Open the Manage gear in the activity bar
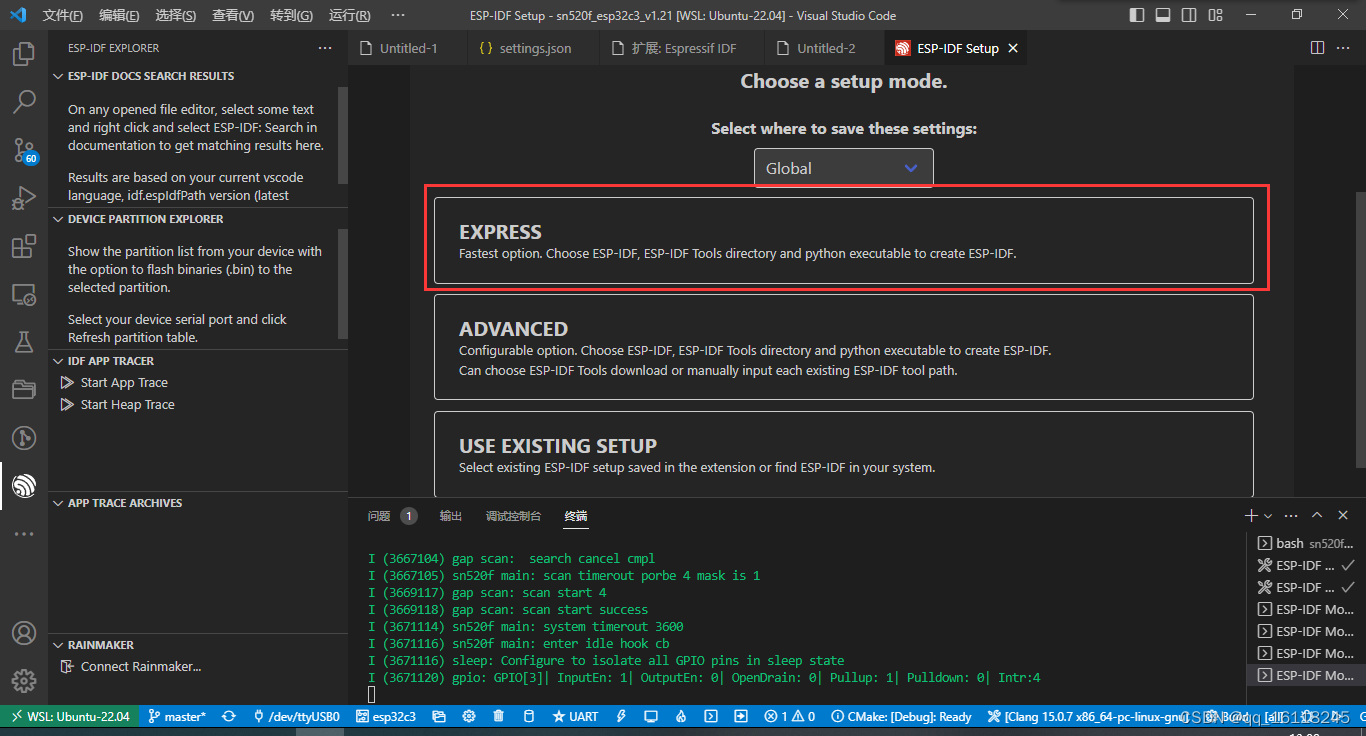This screenshot has height=736, width=1366. coord(24,682)
